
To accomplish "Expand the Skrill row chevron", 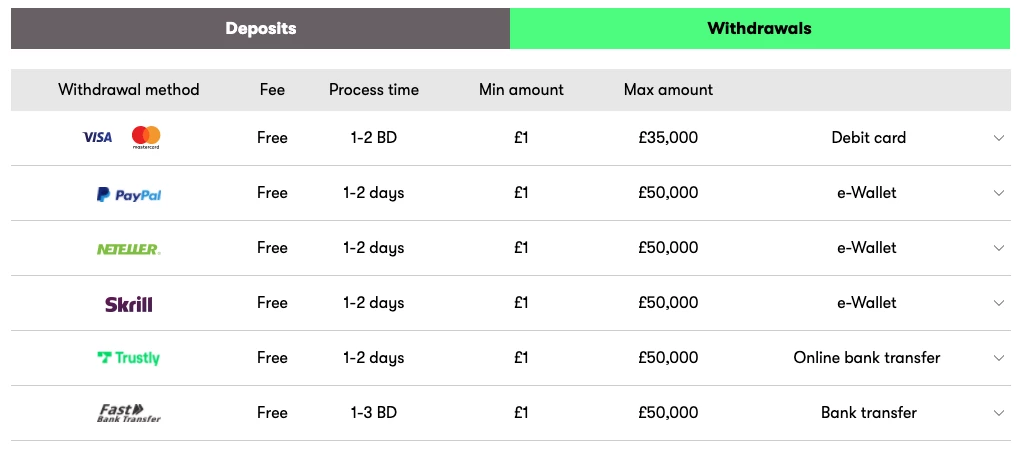I will pyautogui.click(x=999, y=303).
